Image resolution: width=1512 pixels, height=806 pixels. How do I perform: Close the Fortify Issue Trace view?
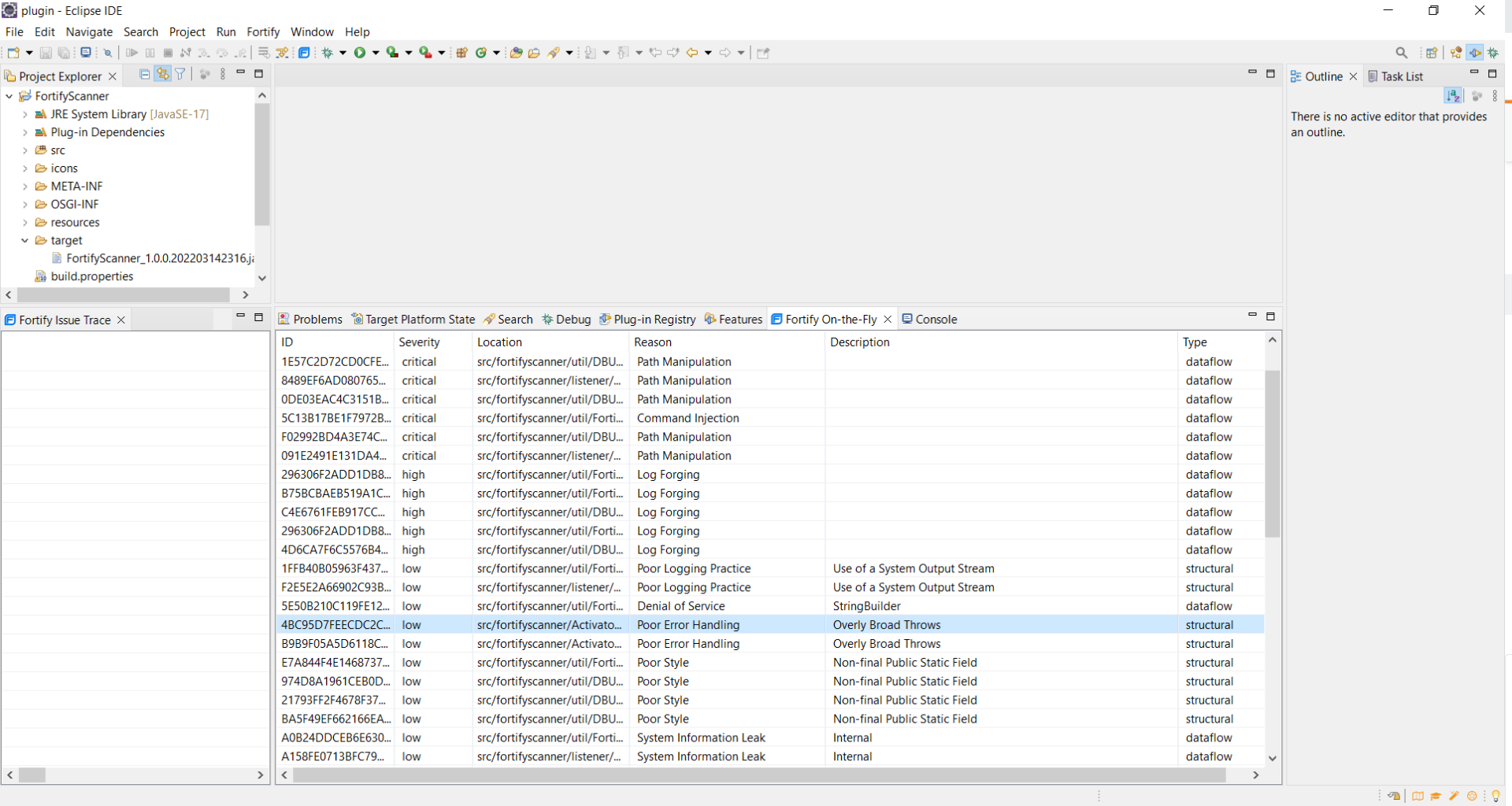121,320
